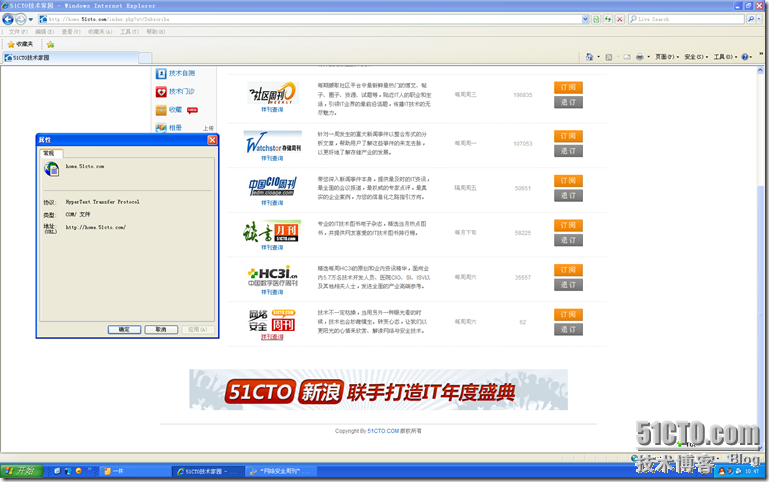
Task: Open the recent pages dropdown arrow
Action: (30, 20)
